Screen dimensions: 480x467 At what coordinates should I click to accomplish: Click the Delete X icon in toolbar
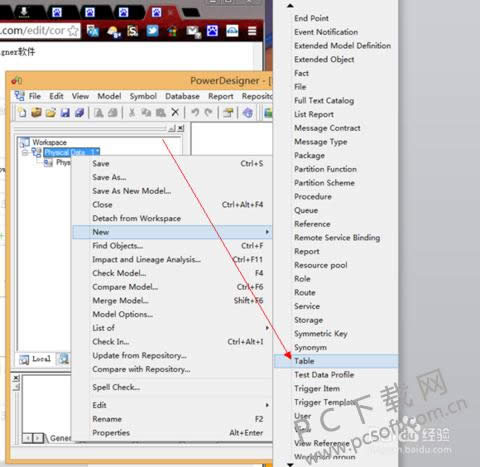point(175,113)
